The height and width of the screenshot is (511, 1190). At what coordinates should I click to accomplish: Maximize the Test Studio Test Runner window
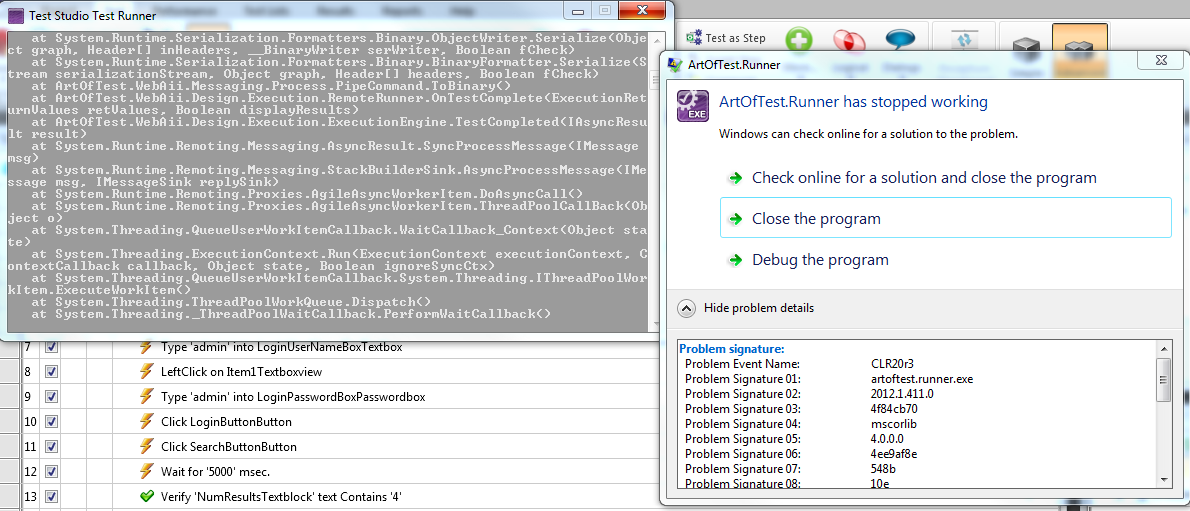[605, 10]
